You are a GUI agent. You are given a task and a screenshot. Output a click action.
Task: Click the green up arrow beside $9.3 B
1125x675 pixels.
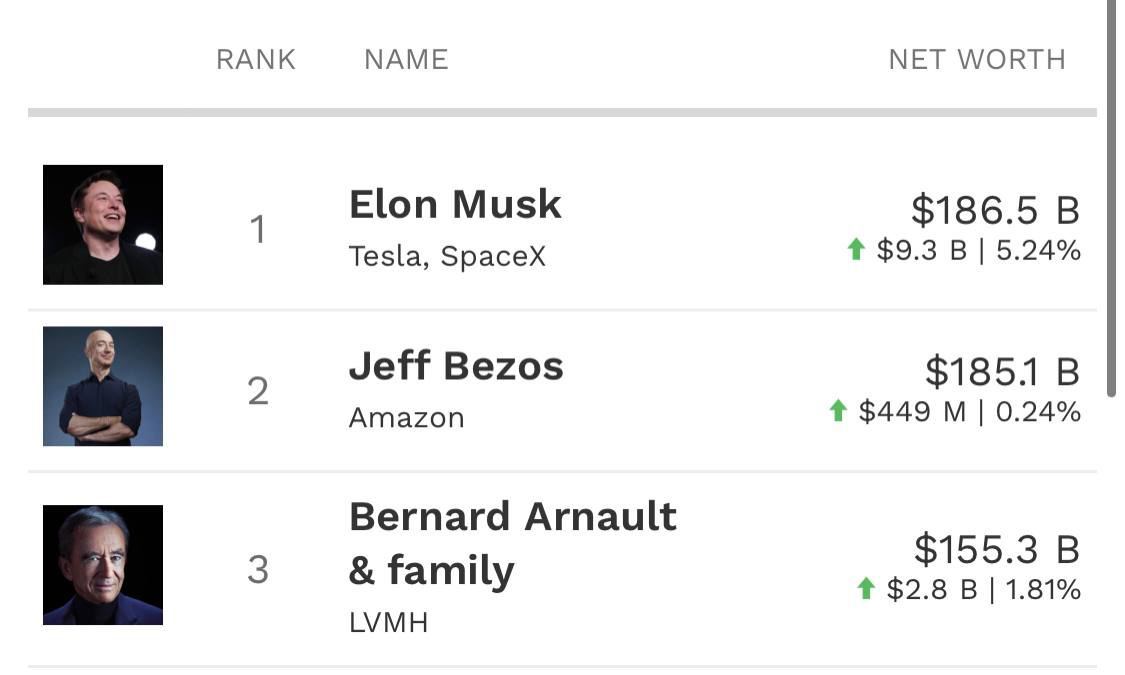855,249
